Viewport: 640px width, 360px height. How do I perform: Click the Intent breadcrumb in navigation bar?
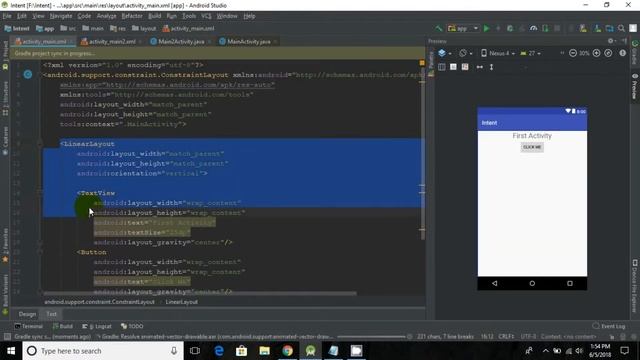(17, 29)
